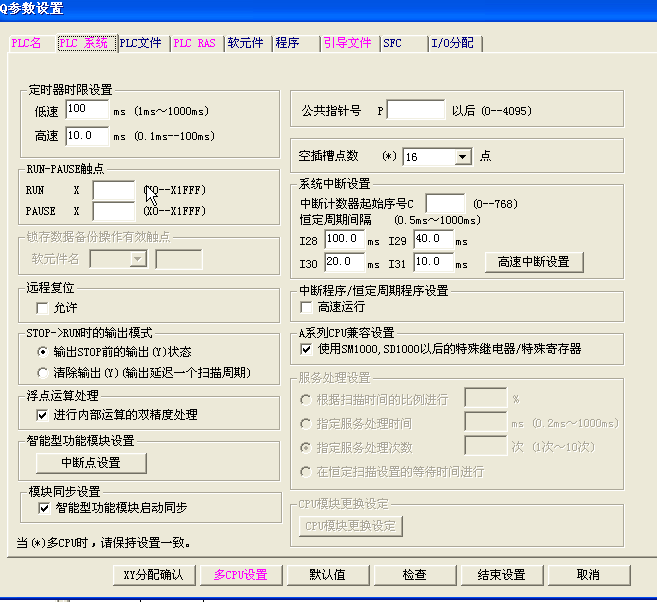Image resolution: width=657 pixels, height=602 pixels.
Task: Select 清除输出(Y) radio option
Action: pos(42,372)
